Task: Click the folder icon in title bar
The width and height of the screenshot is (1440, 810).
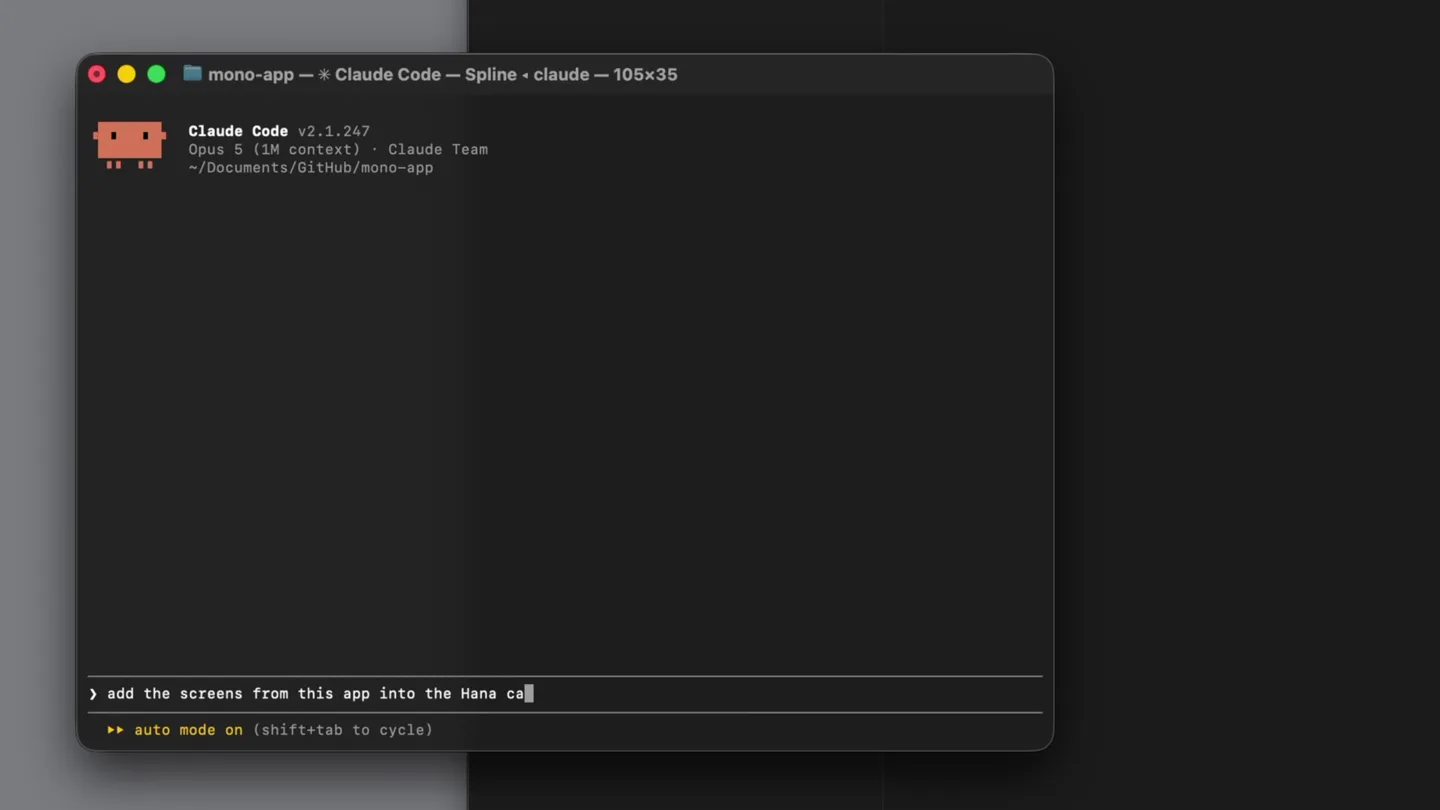Action: (x=193, y=74)
